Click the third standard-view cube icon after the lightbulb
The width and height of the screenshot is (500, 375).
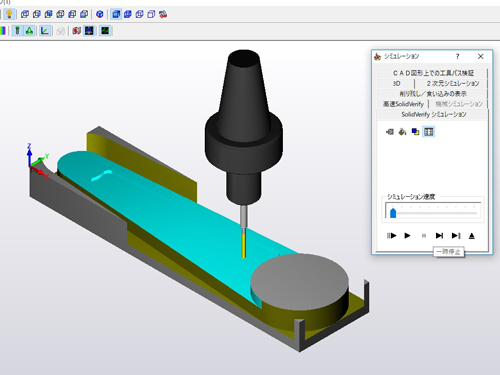coord(48,14)
